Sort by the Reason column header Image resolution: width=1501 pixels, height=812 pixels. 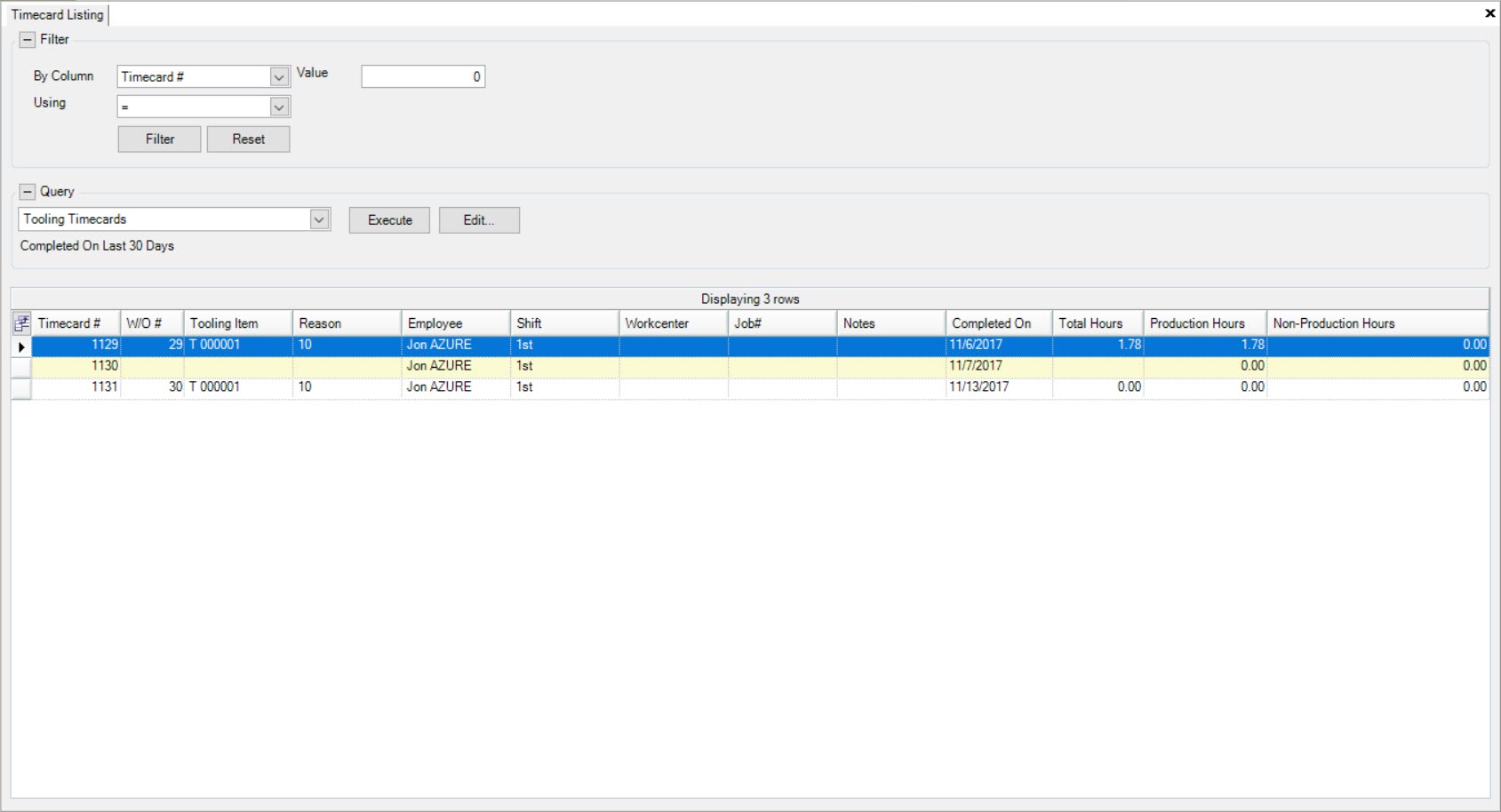347,323
